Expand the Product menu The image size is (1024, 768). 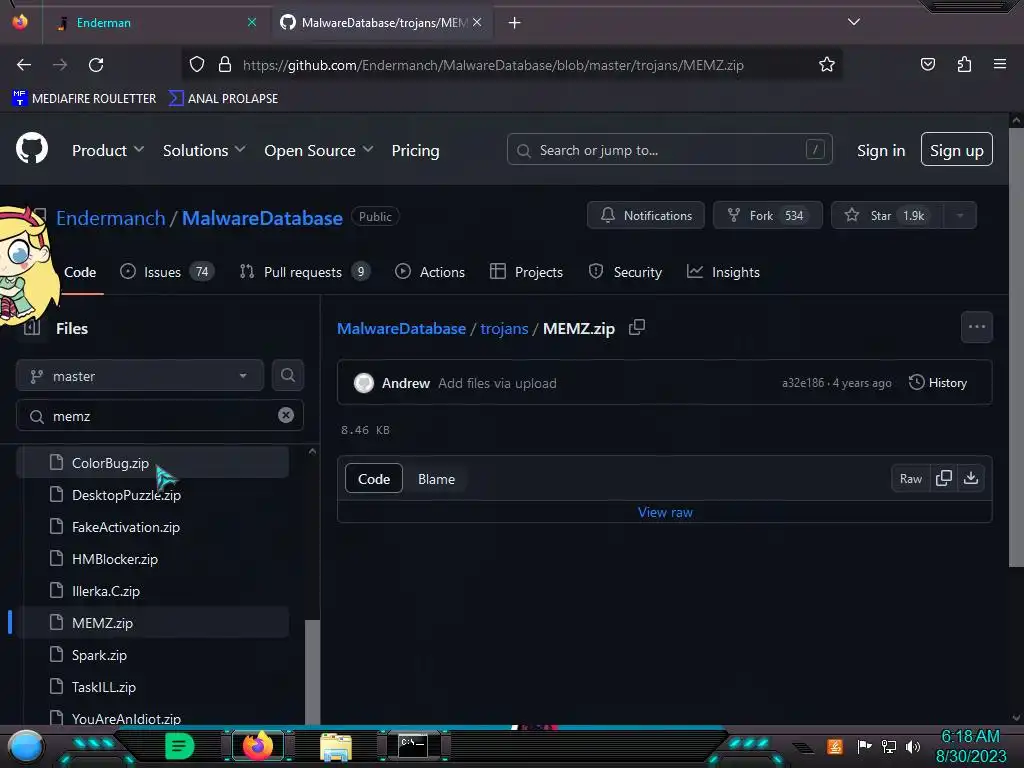[108, 150]
